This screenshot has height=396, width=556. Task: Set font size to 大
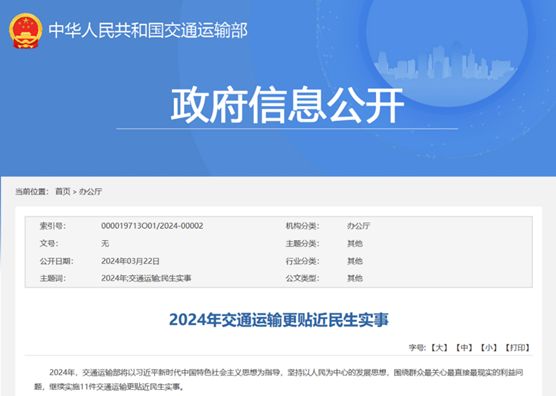click(439, 348)
